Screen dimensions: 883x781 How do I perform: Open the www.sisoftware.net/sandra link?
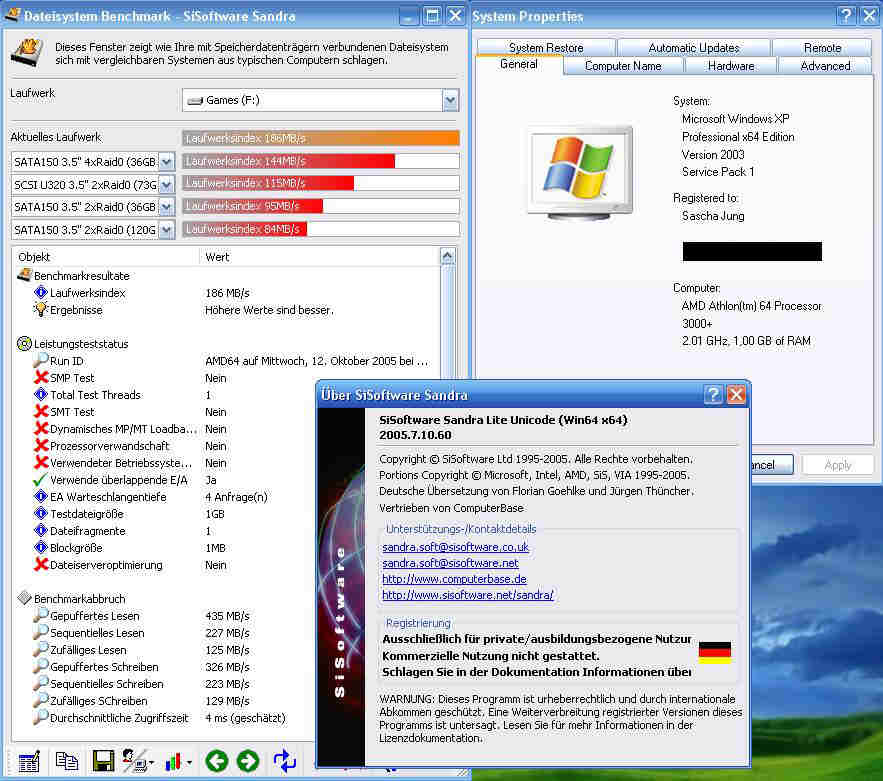[x=467, y=594]
